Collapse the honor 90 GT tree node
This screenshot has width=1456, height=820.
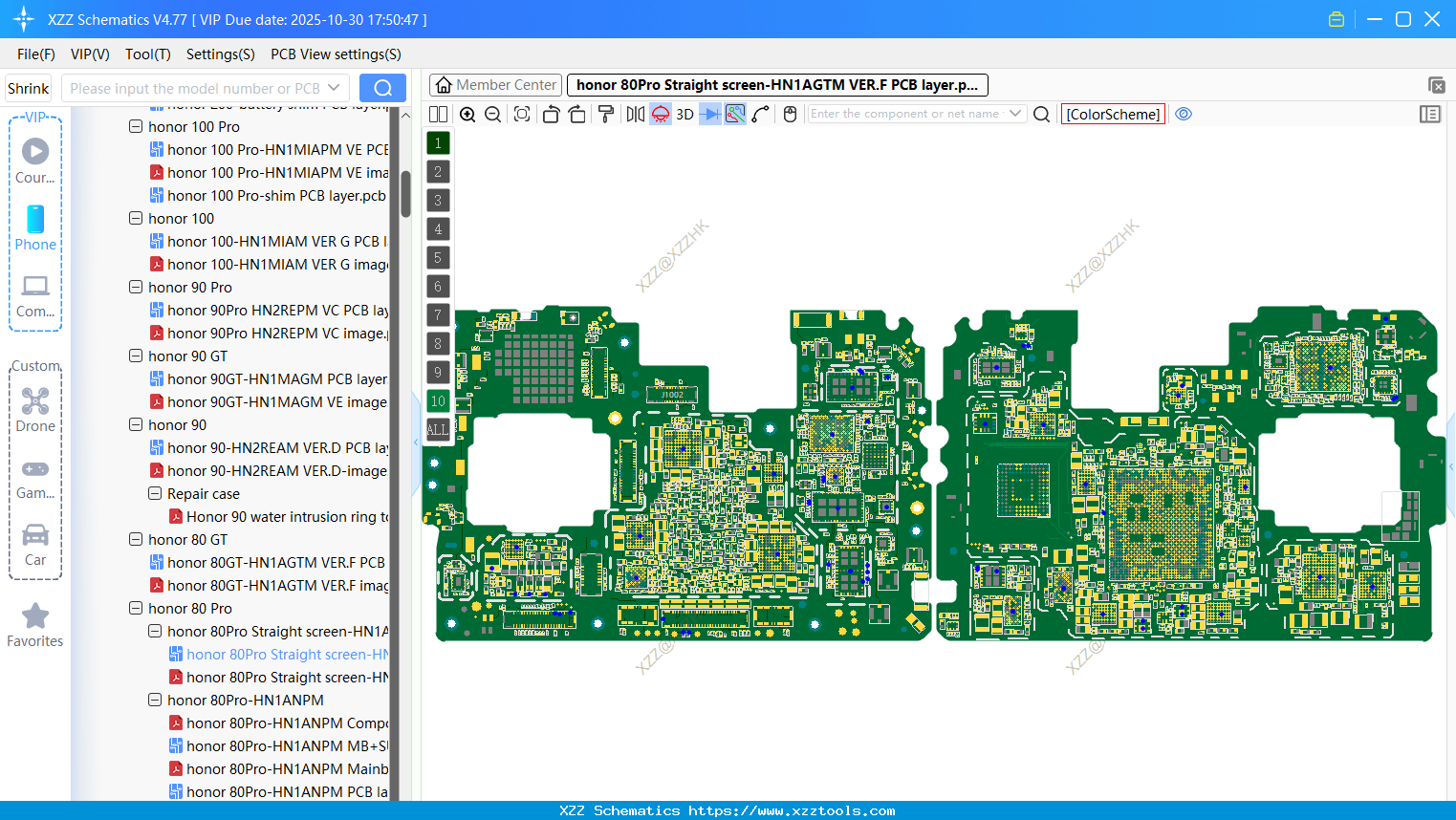click(136, 356)
